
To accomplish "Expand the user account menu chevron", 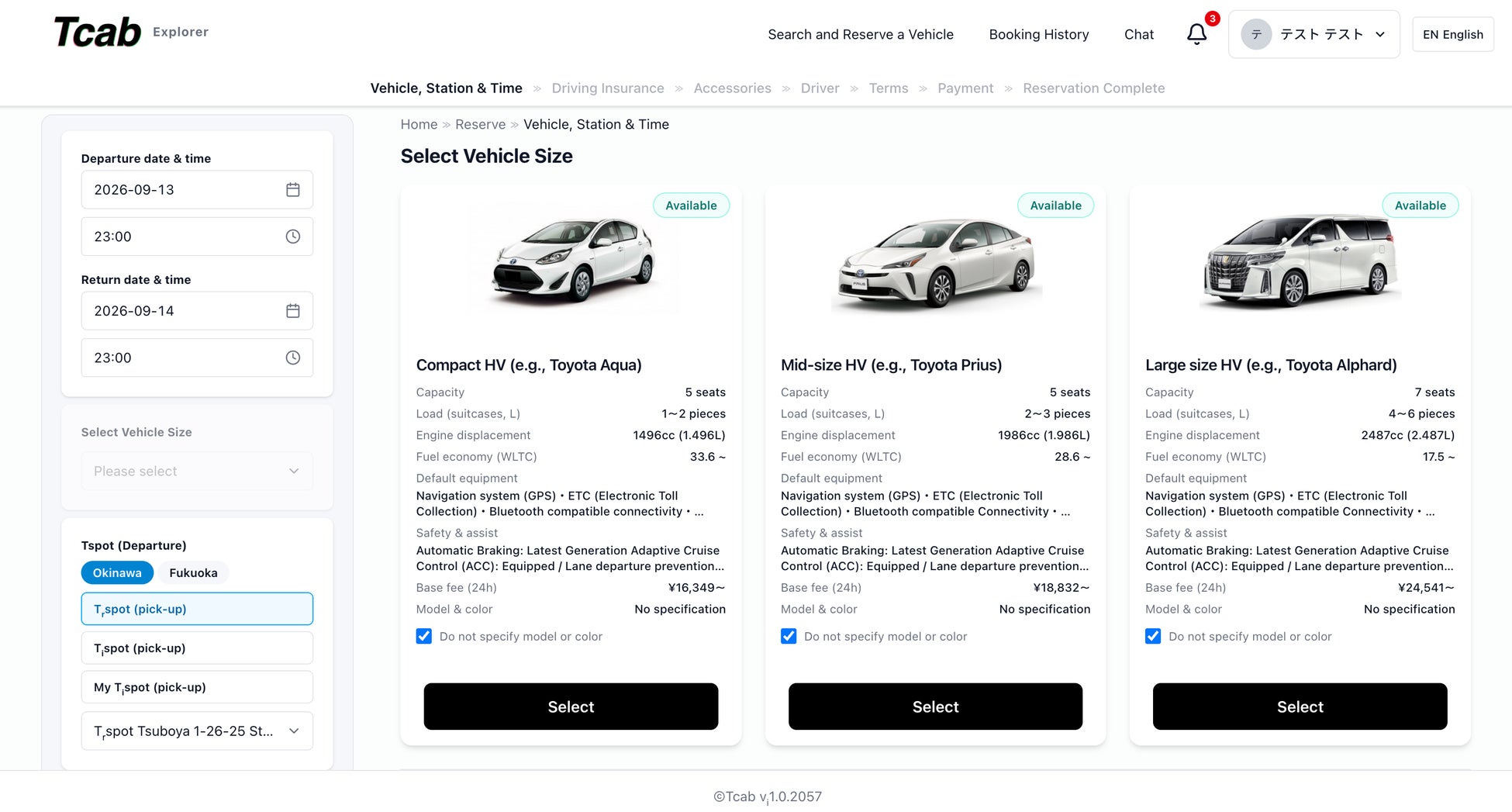I will tap(1380, 34).
